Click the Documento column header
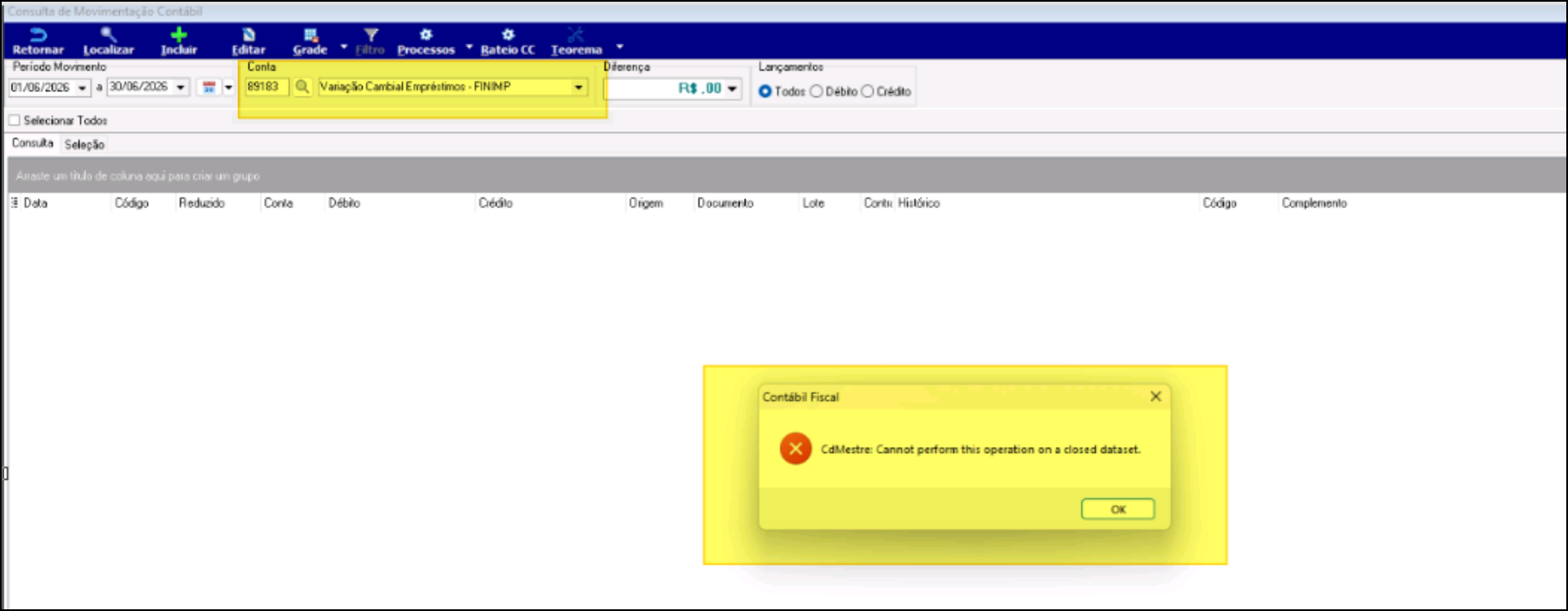The width and height of the screenshot is (1568, 611). coord(725,203)
